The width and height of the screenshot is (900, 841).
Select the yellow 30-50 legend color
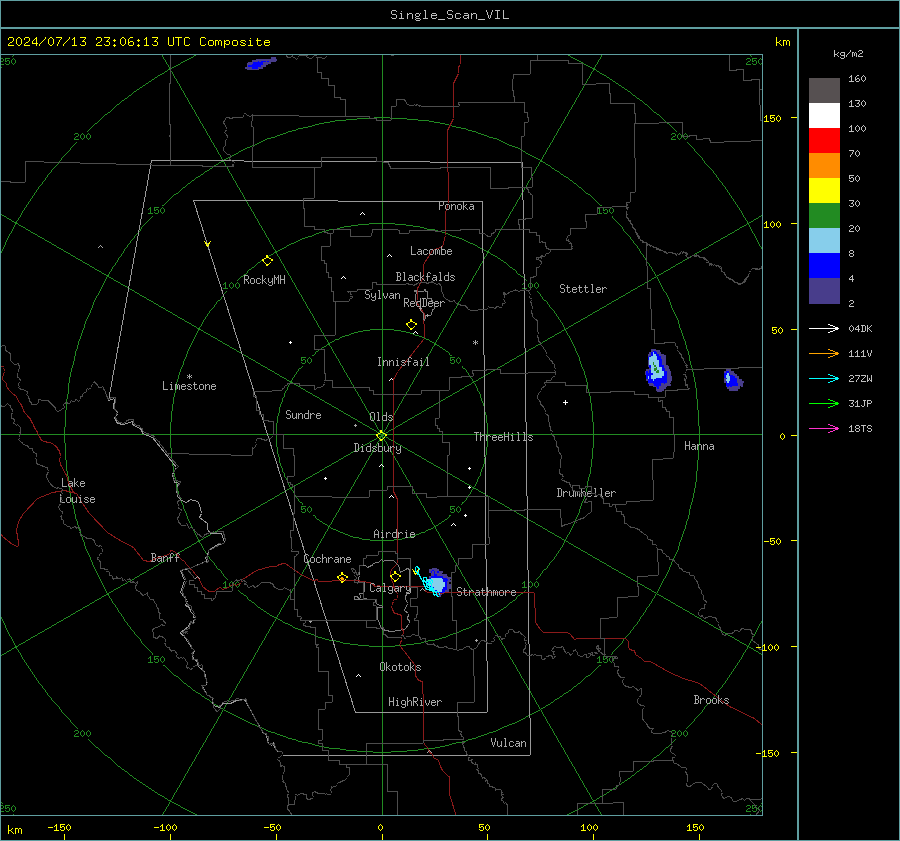(x=824, y=191)
